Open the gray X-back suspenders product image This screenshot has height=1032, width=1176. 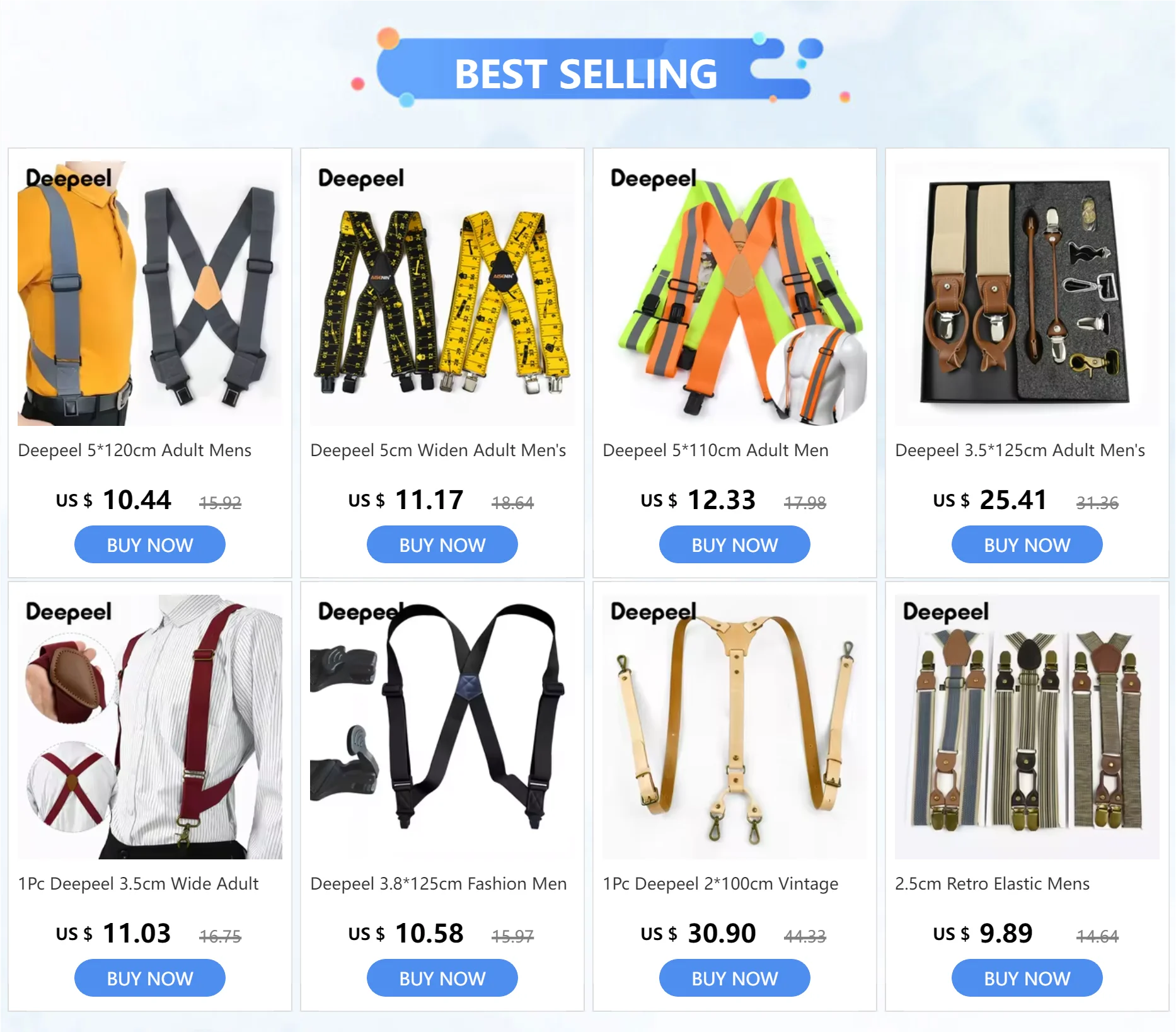150,294
